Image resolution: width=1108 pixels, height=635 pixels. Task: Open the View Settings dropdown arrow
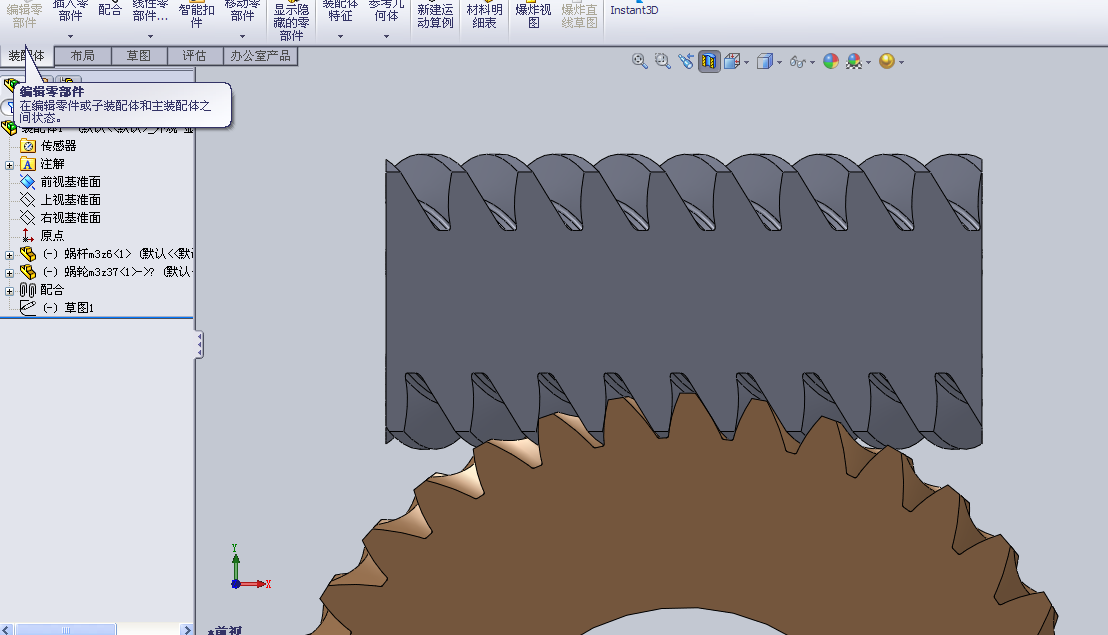(x=901, y=62)
